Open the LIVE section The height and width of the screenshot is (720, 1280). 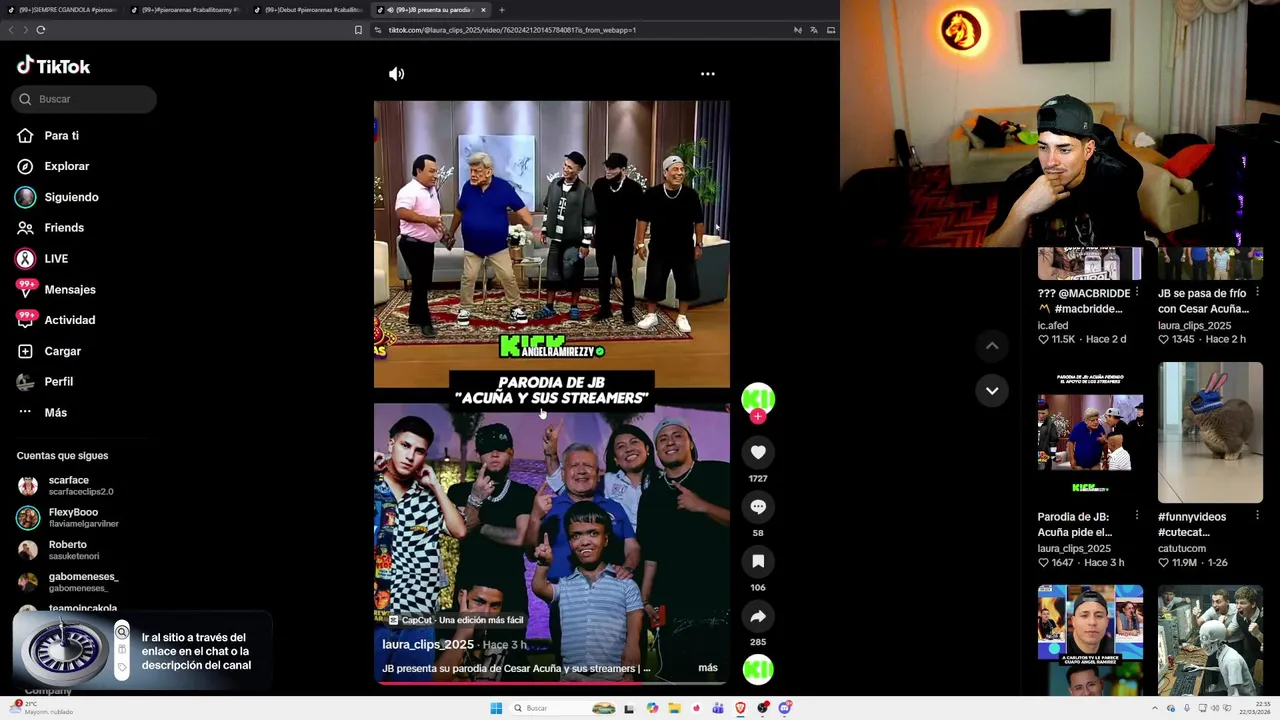[x=56, y=259]
